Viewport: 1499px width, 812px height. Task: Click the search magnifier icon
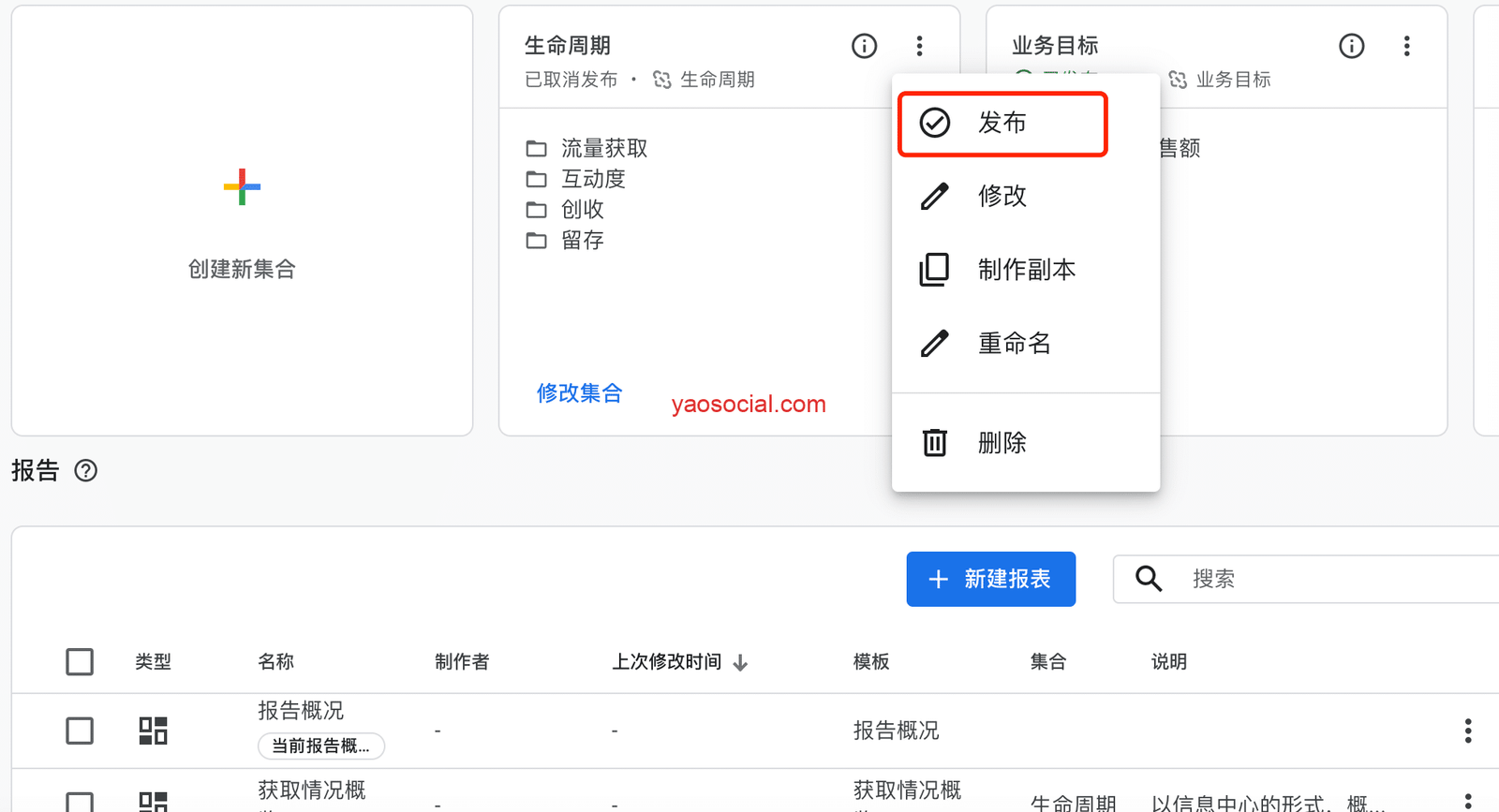1149,579
